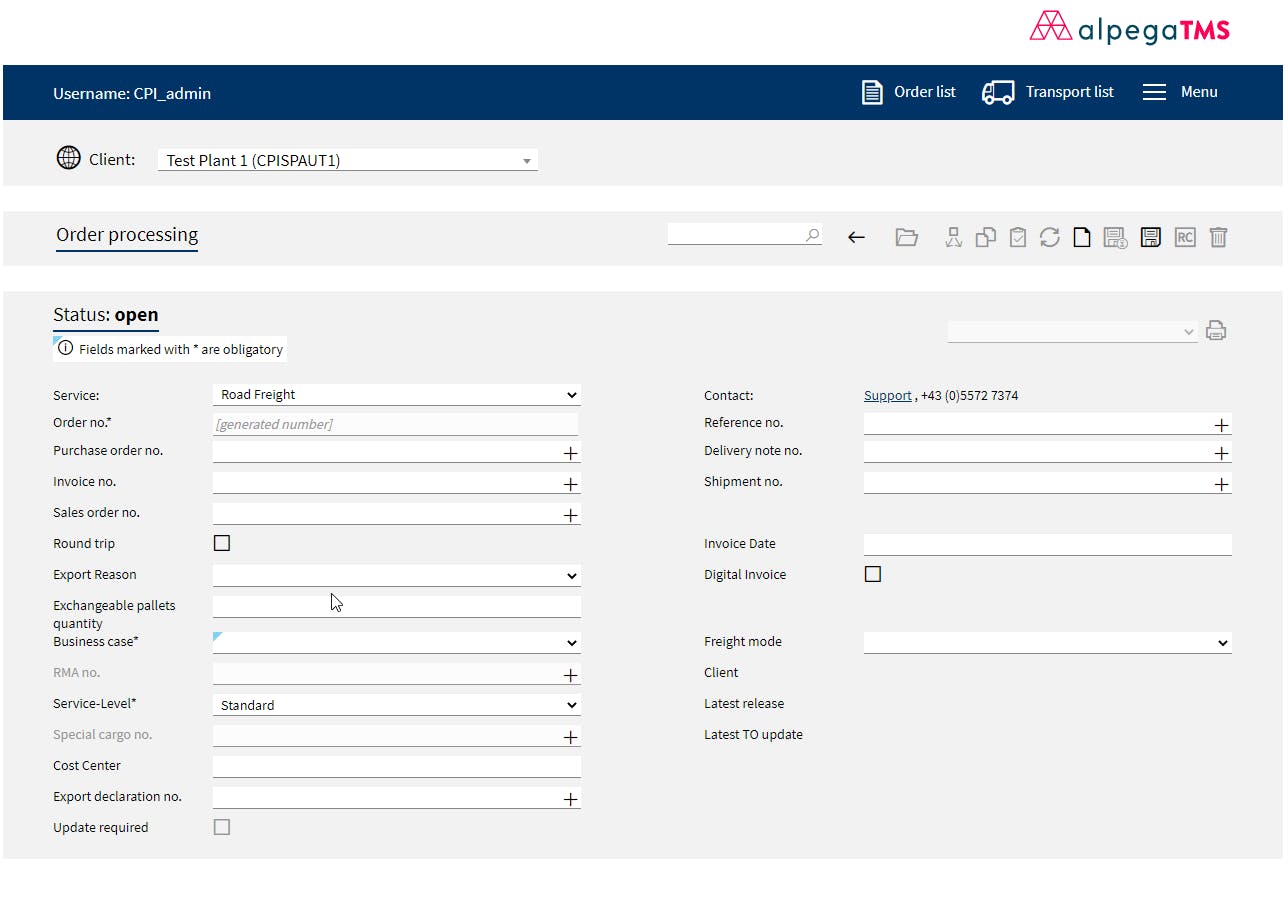The height and width of the screenshot is (902, 1288).
Task: Open the Transport list
Action: coord(1047,91)
